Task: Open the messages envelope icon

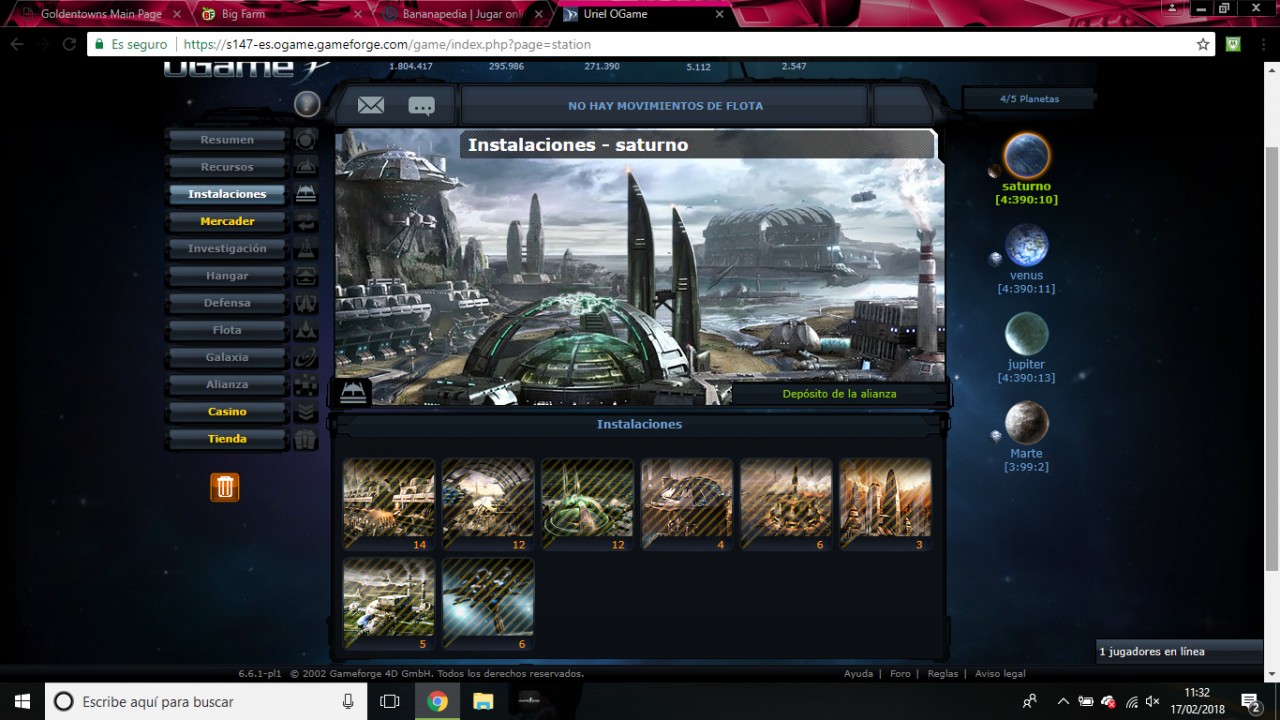Action: (x=371, y=105)
